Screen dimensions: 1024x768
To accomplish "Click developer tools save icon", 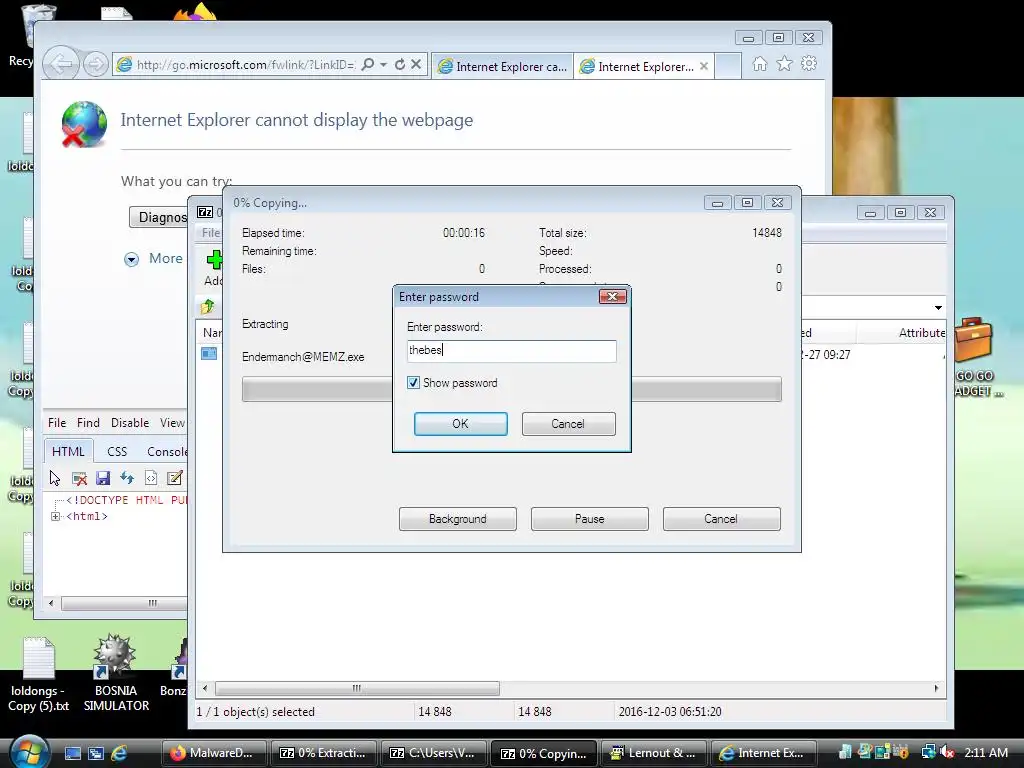I will [x=103, y=478].
